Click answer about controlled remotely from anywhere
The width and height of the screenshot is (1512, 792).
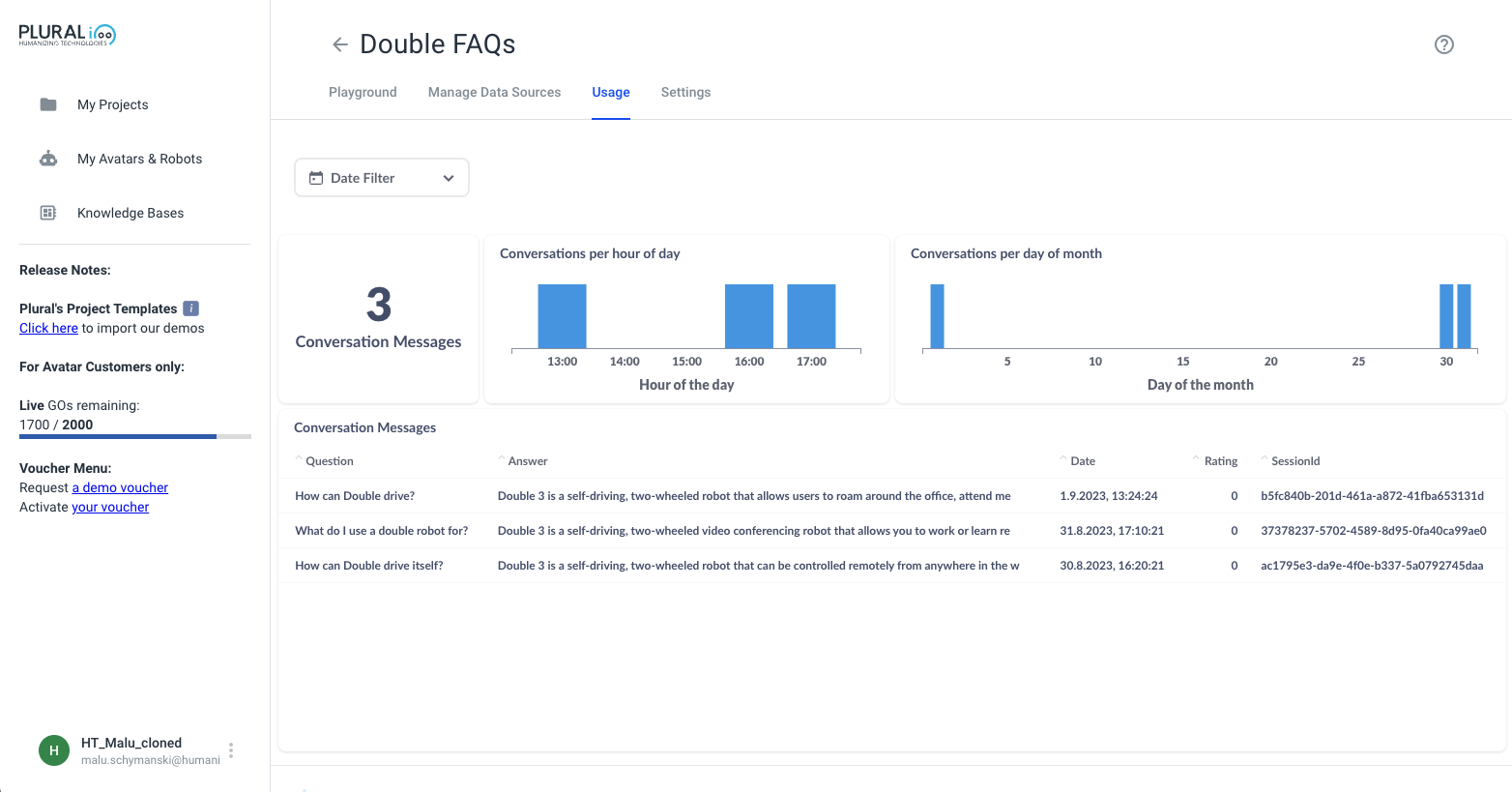click(759, 566)
